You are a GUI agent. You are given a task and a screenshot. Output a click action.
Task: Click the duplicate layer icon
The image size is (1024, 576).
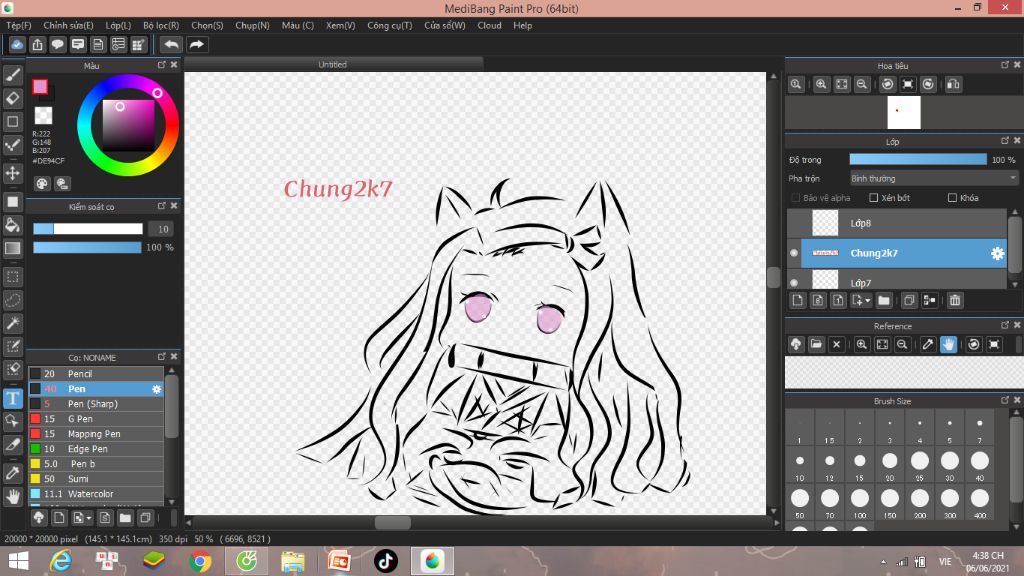[x=909, y=300]
